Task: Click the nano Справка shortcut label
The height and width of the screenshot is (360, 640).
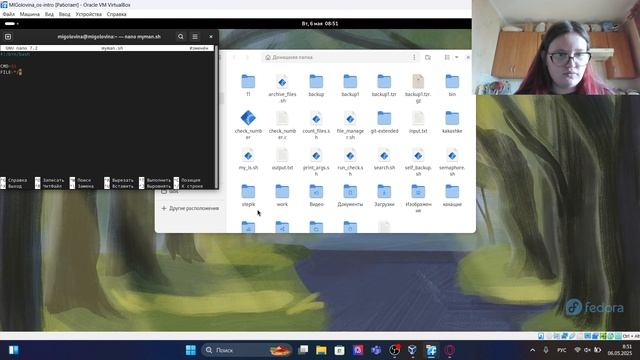Action: pos(18,180)
